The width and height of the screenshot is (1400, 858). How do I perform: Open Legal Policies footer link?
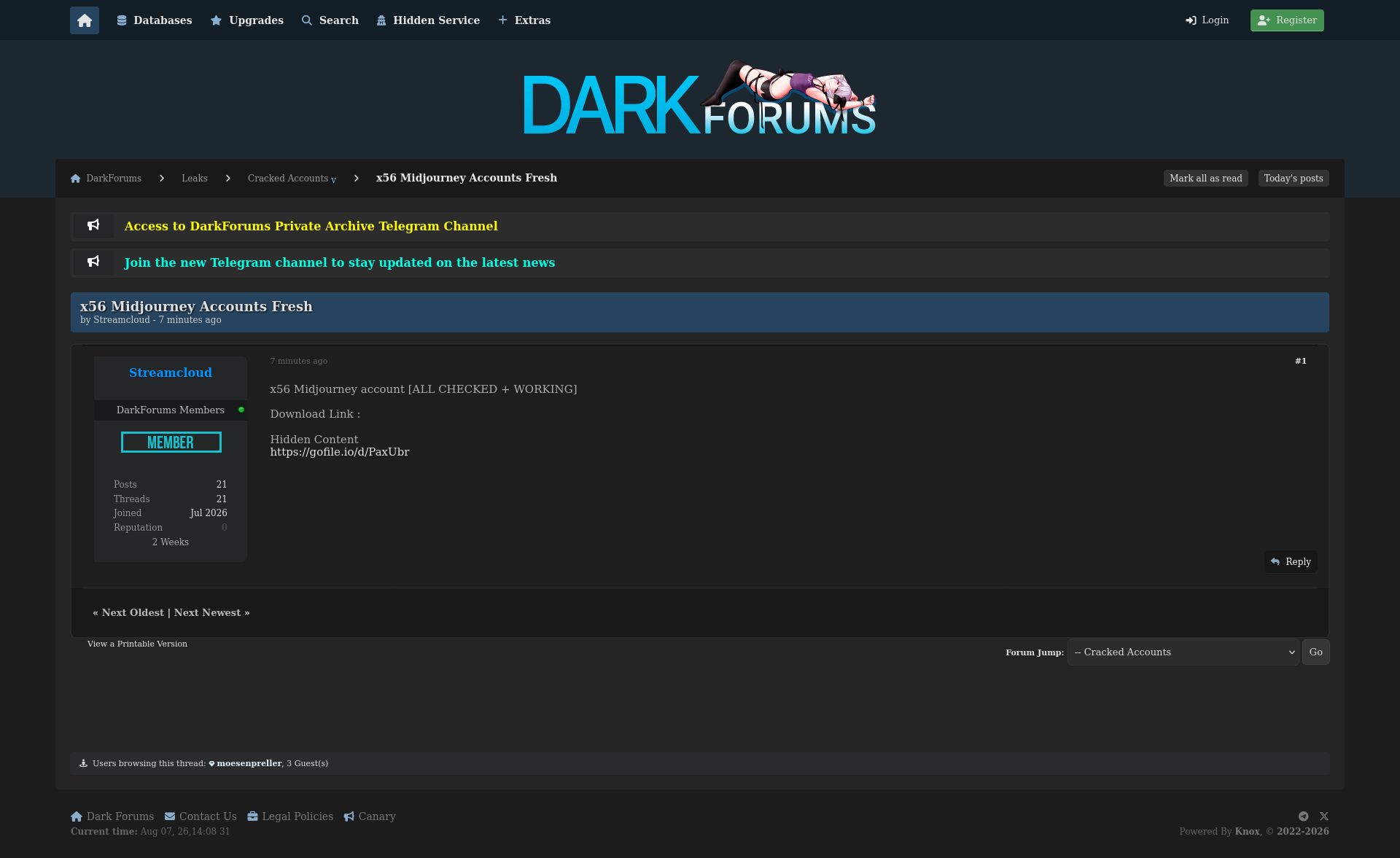tap(290, 816)
